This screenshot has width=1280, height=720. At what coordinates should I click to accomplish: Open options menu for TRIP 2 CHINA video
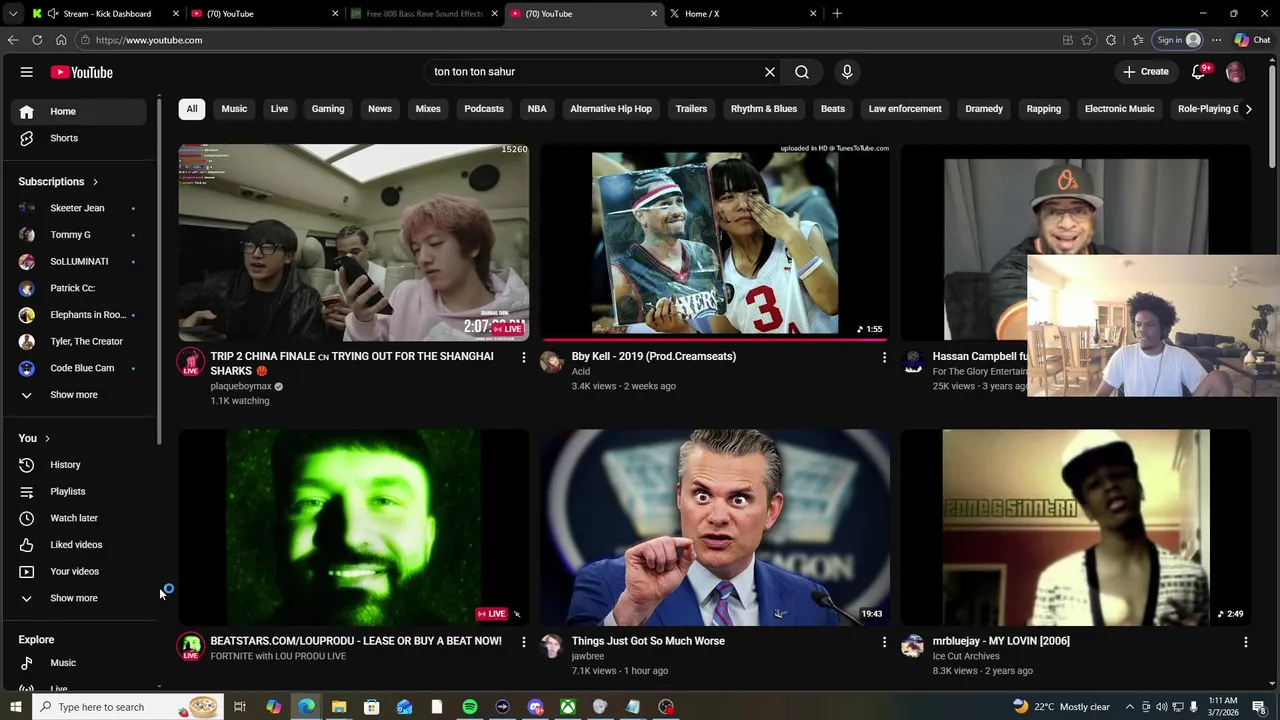[523, 357]
